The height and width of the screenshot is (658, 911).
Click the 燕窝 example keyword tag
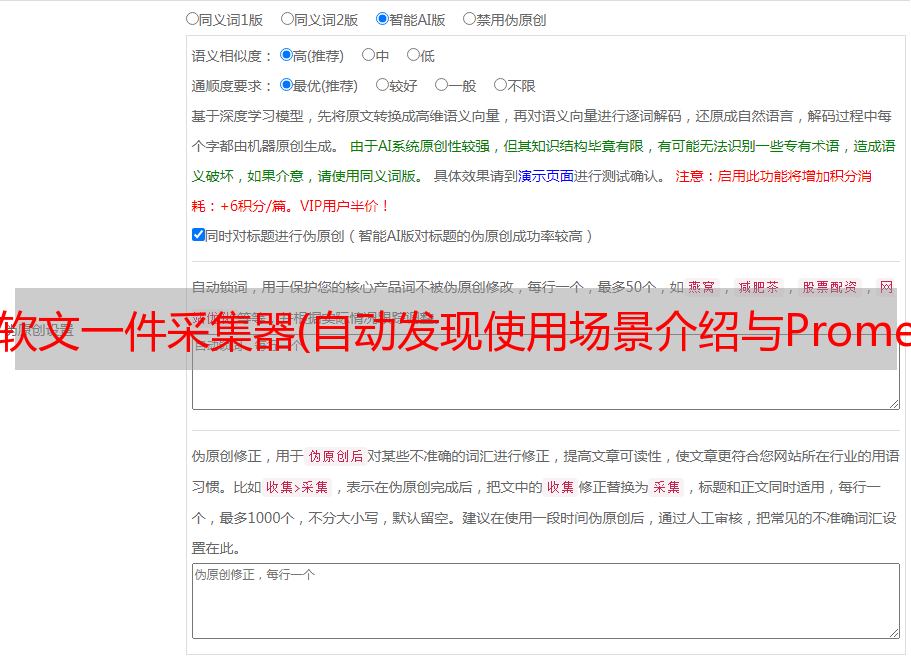pyautogui.click(x=701, y=287)
